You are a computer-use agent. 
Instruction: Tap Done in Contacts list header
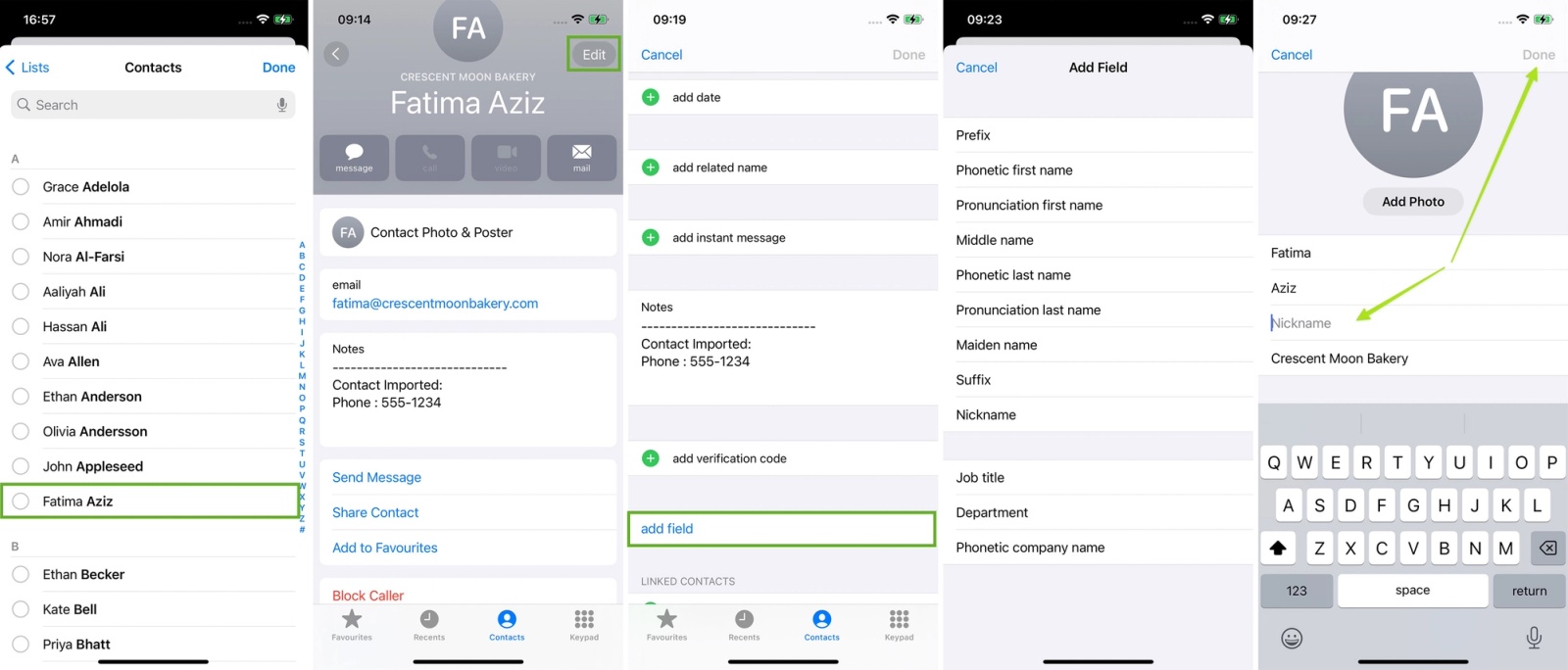tap(278, 68)
